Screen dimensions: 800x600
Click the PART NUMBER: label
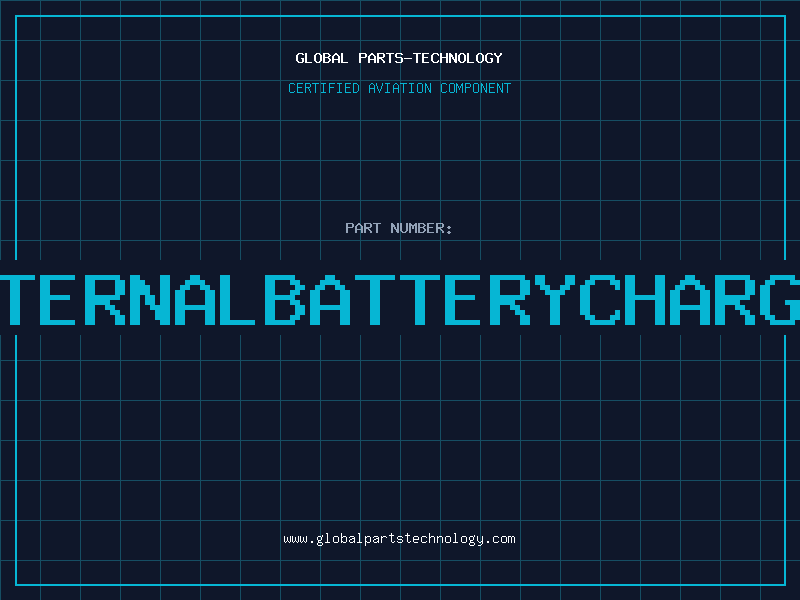pos(399,228)
